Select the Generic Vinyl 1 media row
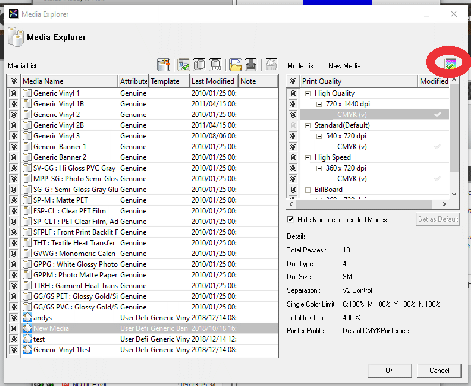The height and width of the screenshot is (386, 471). coord(149,93)
